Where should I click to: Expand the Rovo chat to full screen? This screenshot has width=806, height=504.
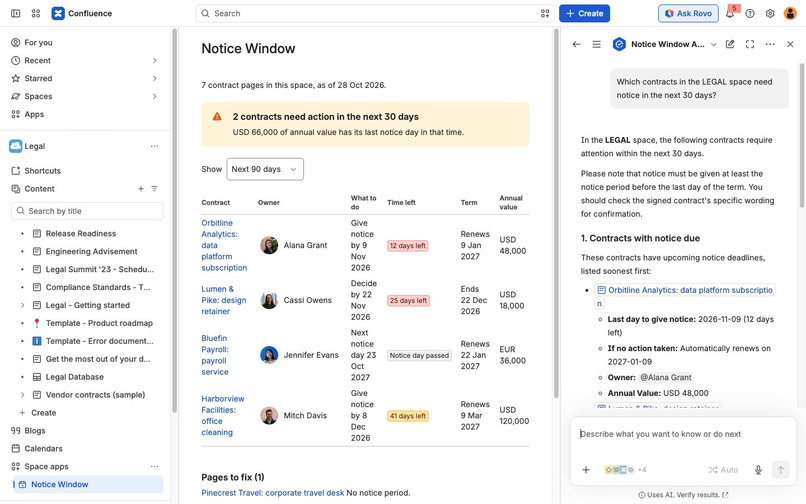coord(750,44)
